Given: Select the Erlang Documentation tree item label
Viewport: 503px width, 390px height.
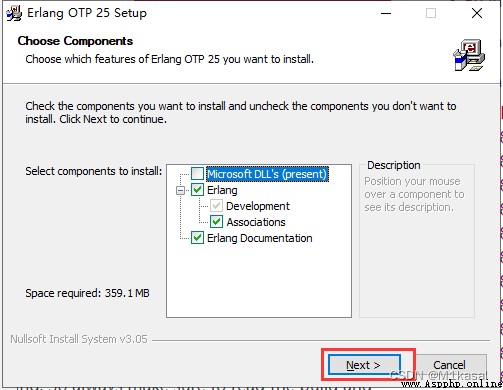Looking at the screenshot, I should tap(260, 238).
